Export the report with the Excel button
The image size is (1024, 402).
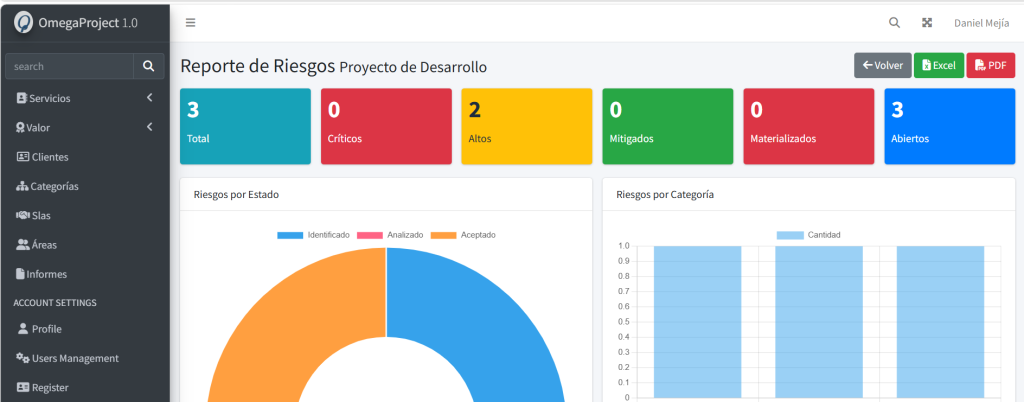[938, 65]
